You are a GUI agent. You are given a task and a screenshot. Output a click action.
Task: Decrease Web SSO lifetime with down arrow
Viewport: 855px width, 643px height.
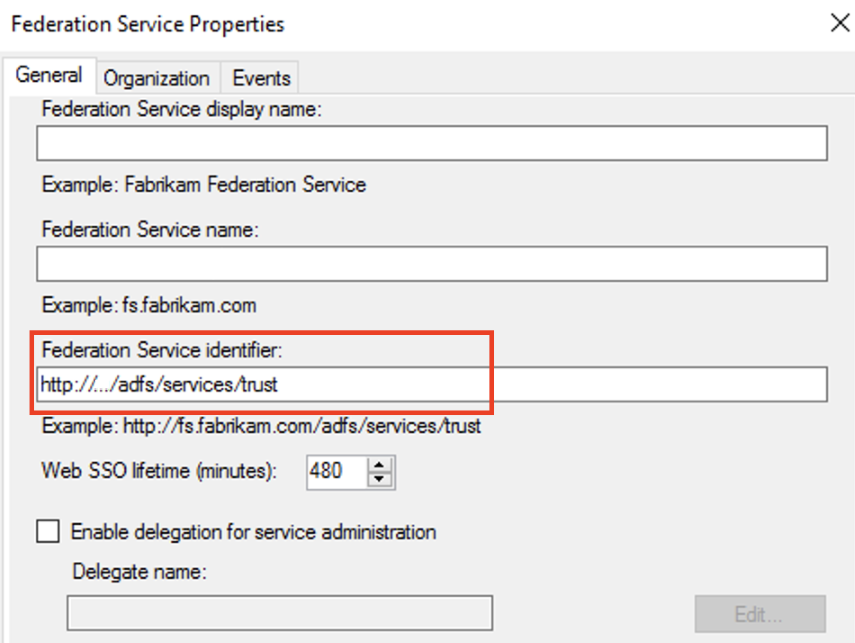coord(379,478)
